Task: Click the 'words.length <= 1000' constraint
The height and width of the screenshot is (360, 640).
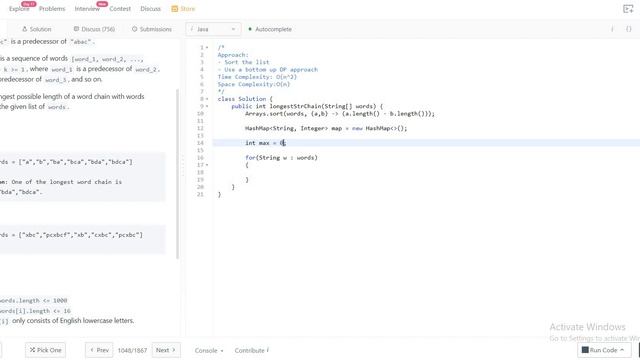Action: pos(33,300)
